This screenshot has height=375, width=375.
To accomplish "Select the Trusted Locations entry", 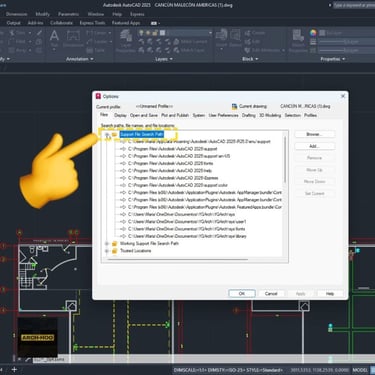I will point(135,251).
